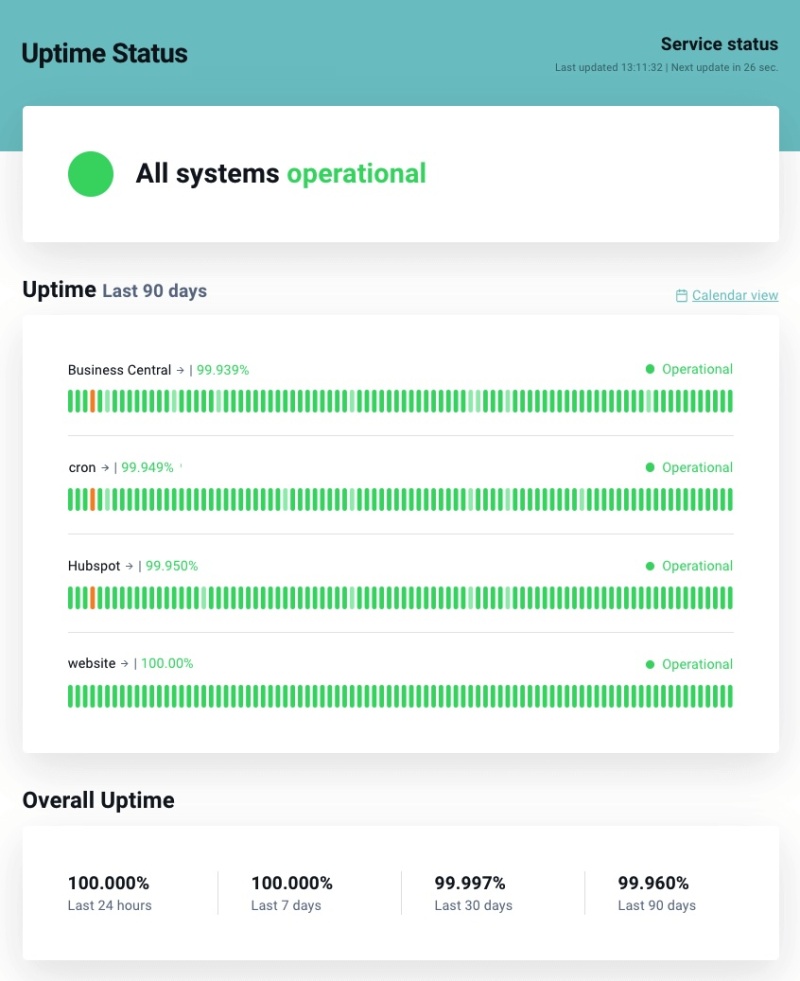Viewport: 800px width, 981px height.
Task: Open the Hubspot monitor name
Action: pos(94,566)
